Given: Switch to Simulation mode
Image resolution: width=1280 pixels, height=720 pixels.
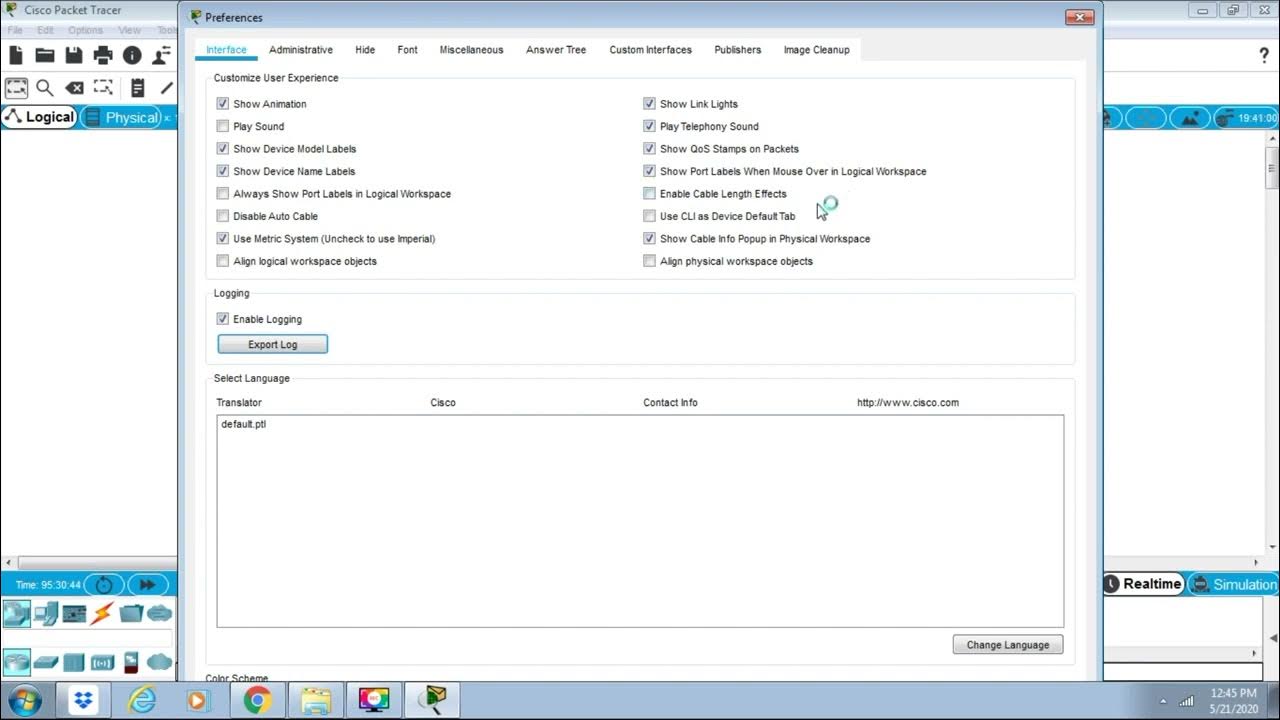Looking at the screenshot, I should 1233,585.
